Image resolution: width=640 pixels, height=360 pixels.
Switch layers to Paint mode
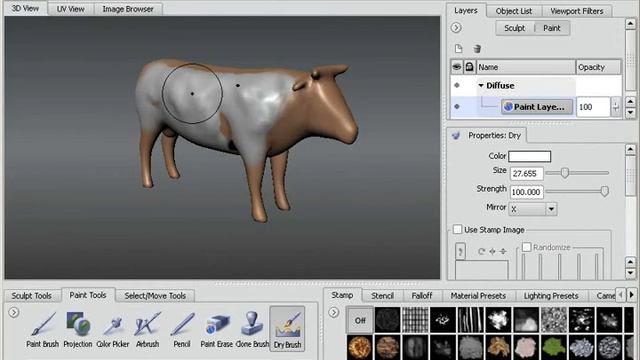tap(551, 28)
